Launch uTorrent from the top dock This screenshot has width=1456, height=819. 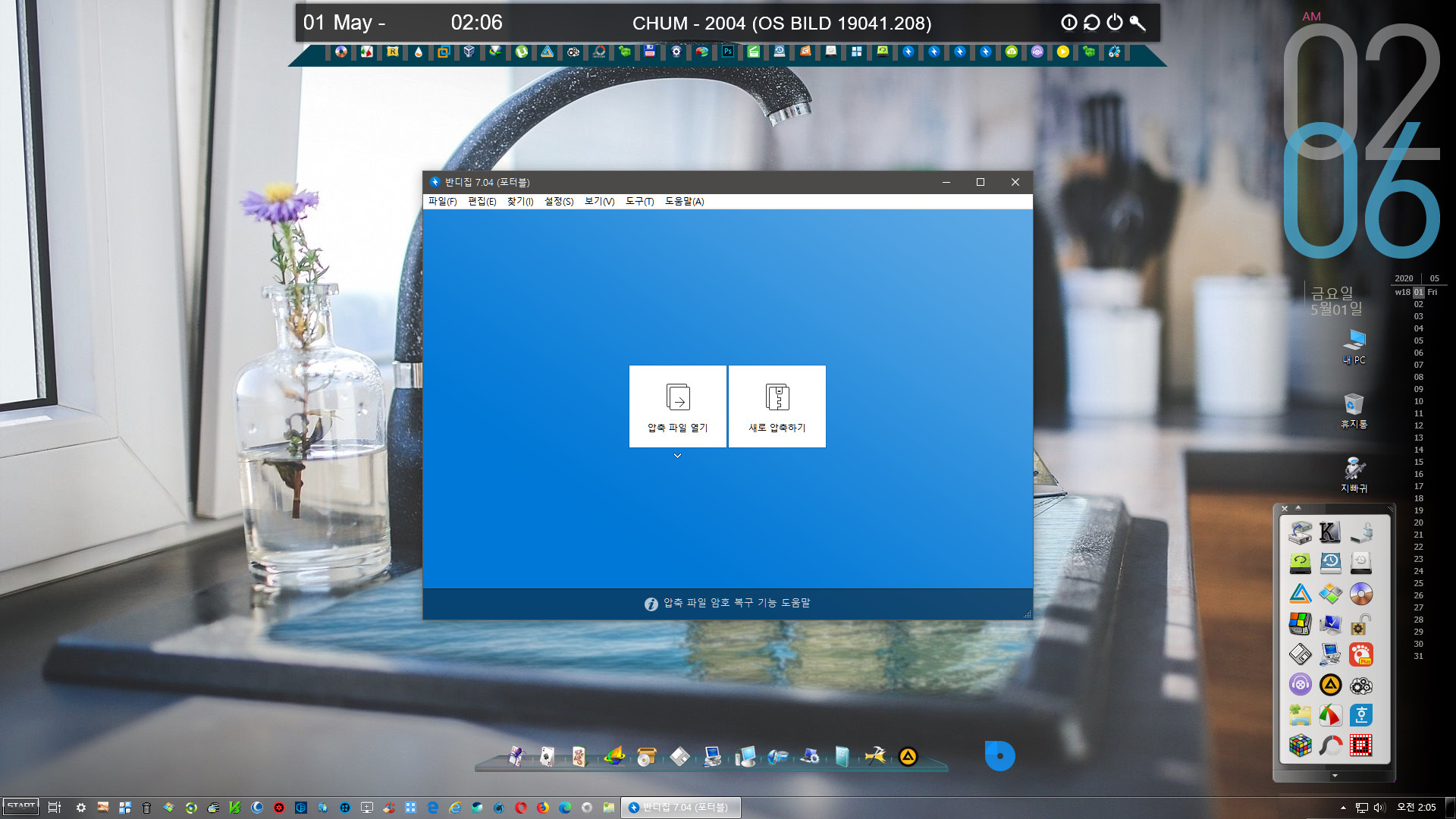coord(521,52)
